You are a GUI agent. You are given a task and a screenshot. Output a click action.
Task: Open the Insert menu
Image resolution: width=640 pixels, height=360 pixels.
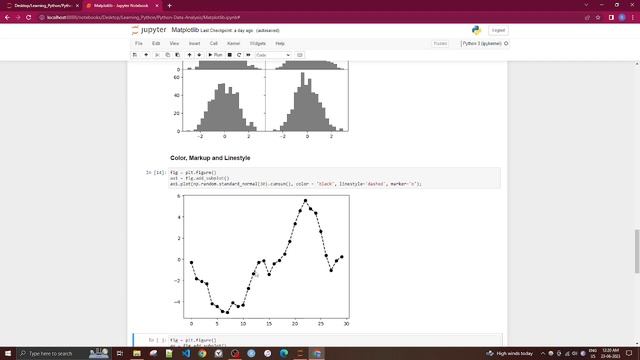coord(194,43)
